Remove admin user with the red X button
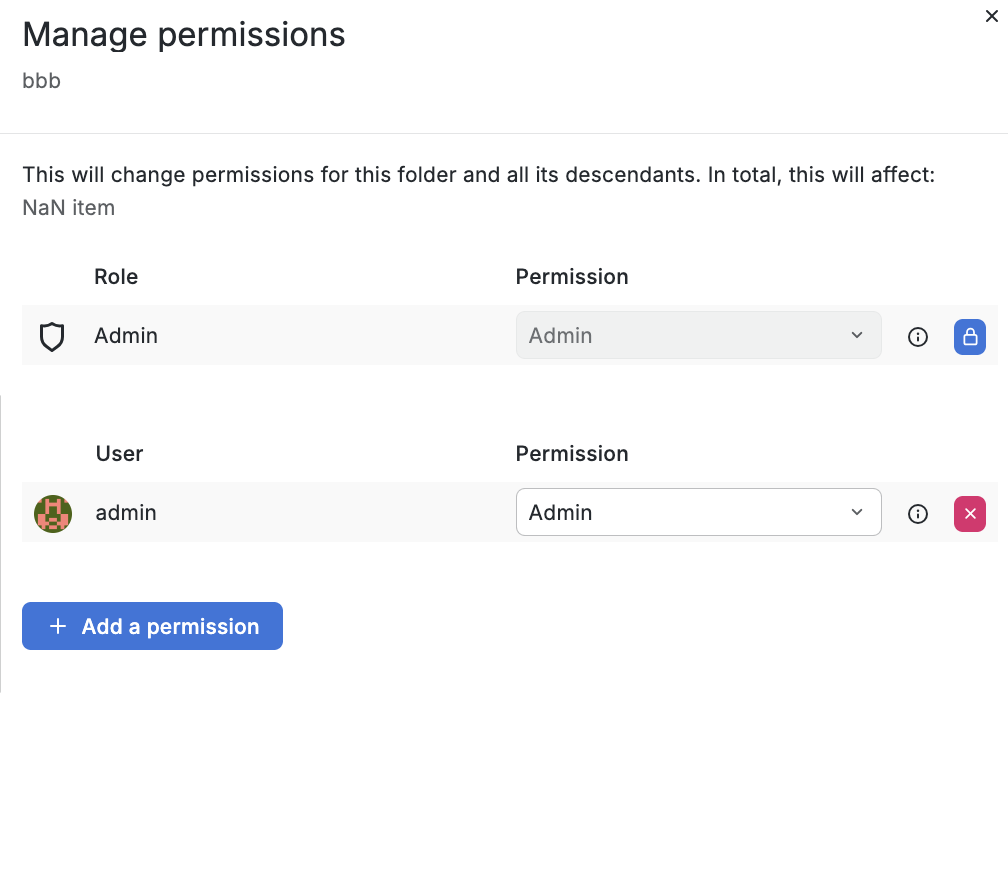 coord(969,513)
